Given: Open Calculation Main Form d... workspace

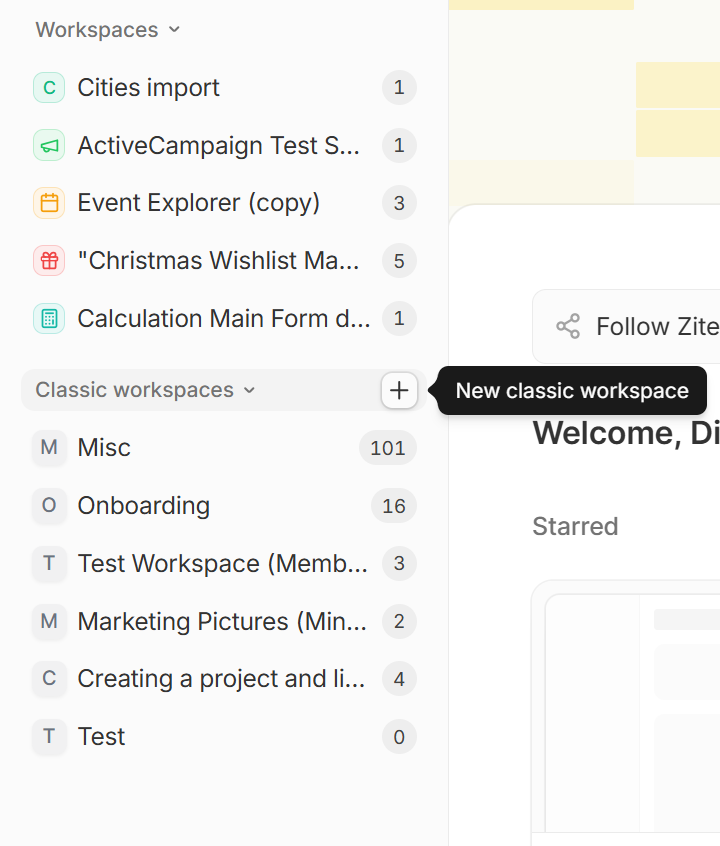Looking at the screenshot, I should tap(224, 318).
